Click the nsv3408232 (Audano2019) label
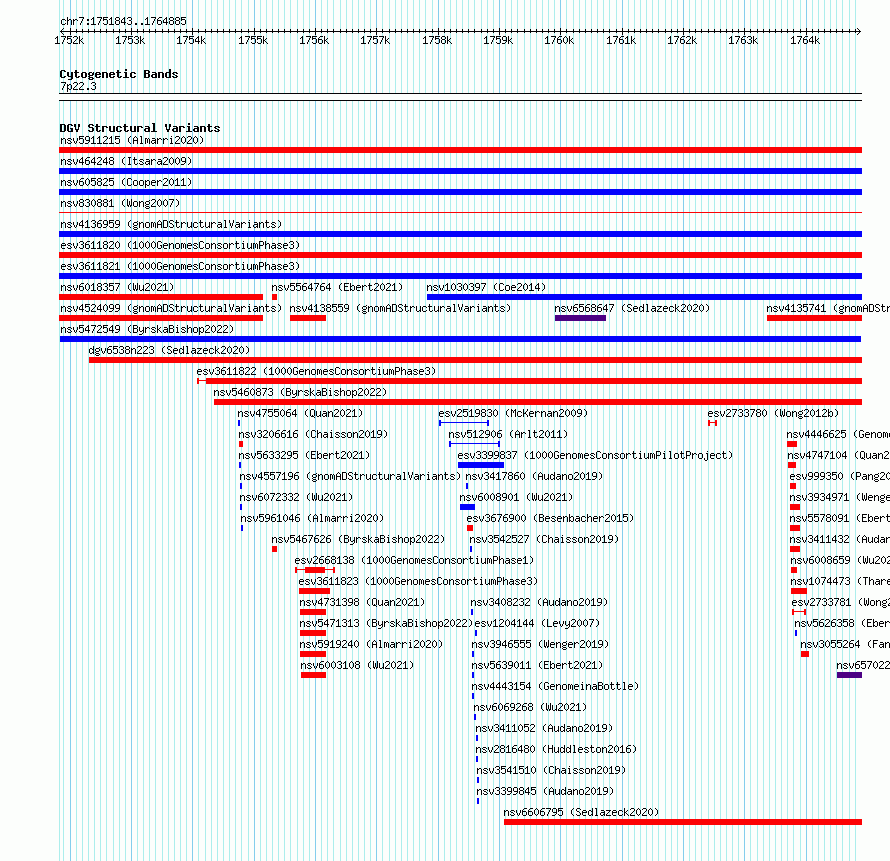Screen dimensions: 890x861 [539, 602]
